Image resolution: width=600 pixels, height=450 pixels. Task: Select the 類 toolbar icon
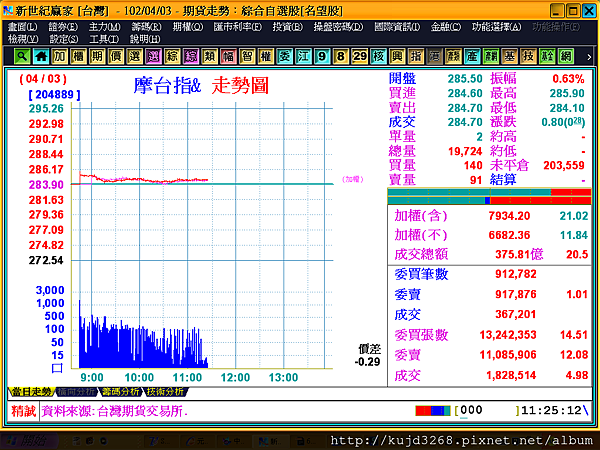click(x=209, y=57)
